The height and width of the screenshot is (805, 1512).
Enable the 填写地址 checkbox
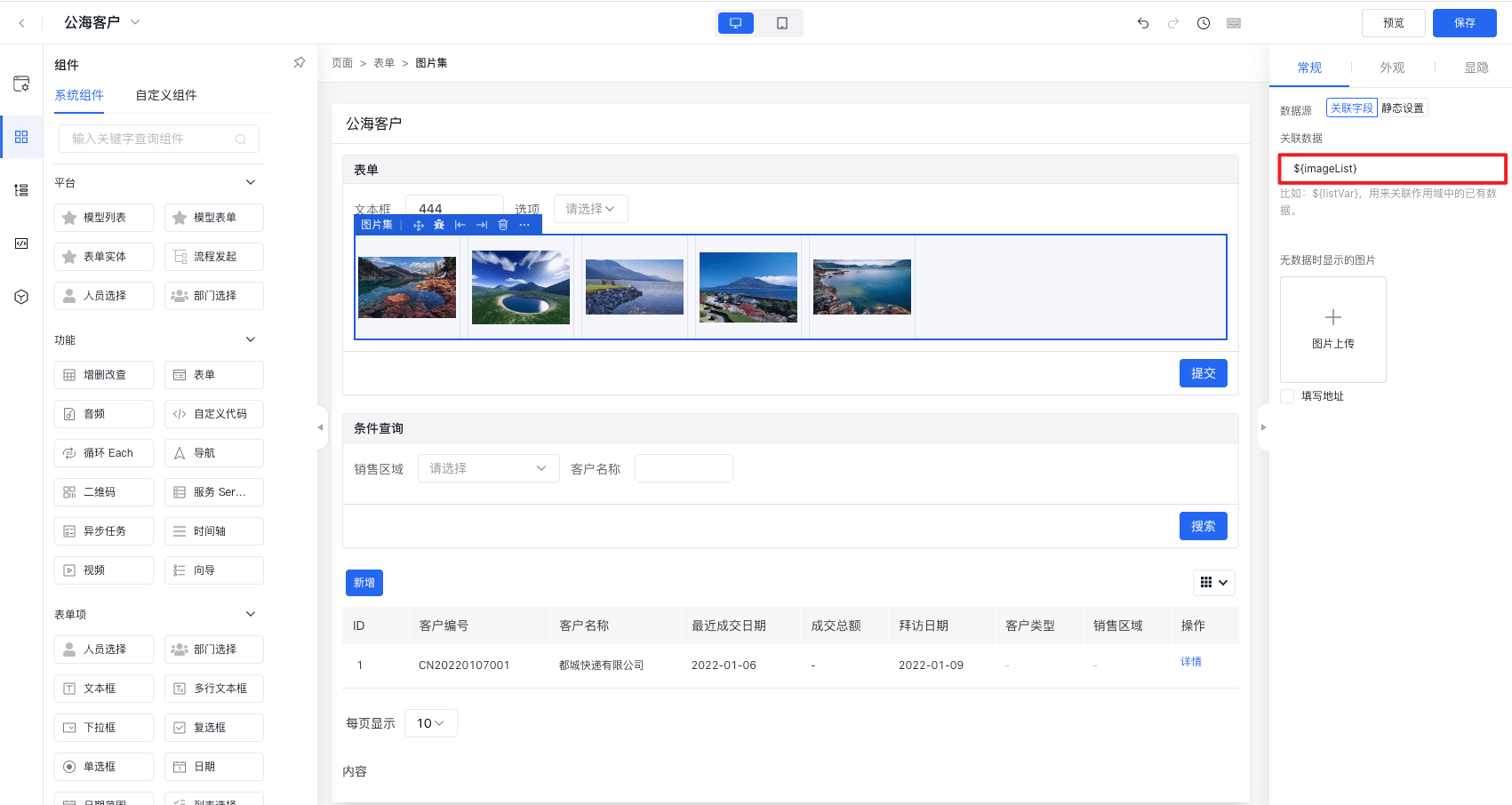pos(1287,396)
